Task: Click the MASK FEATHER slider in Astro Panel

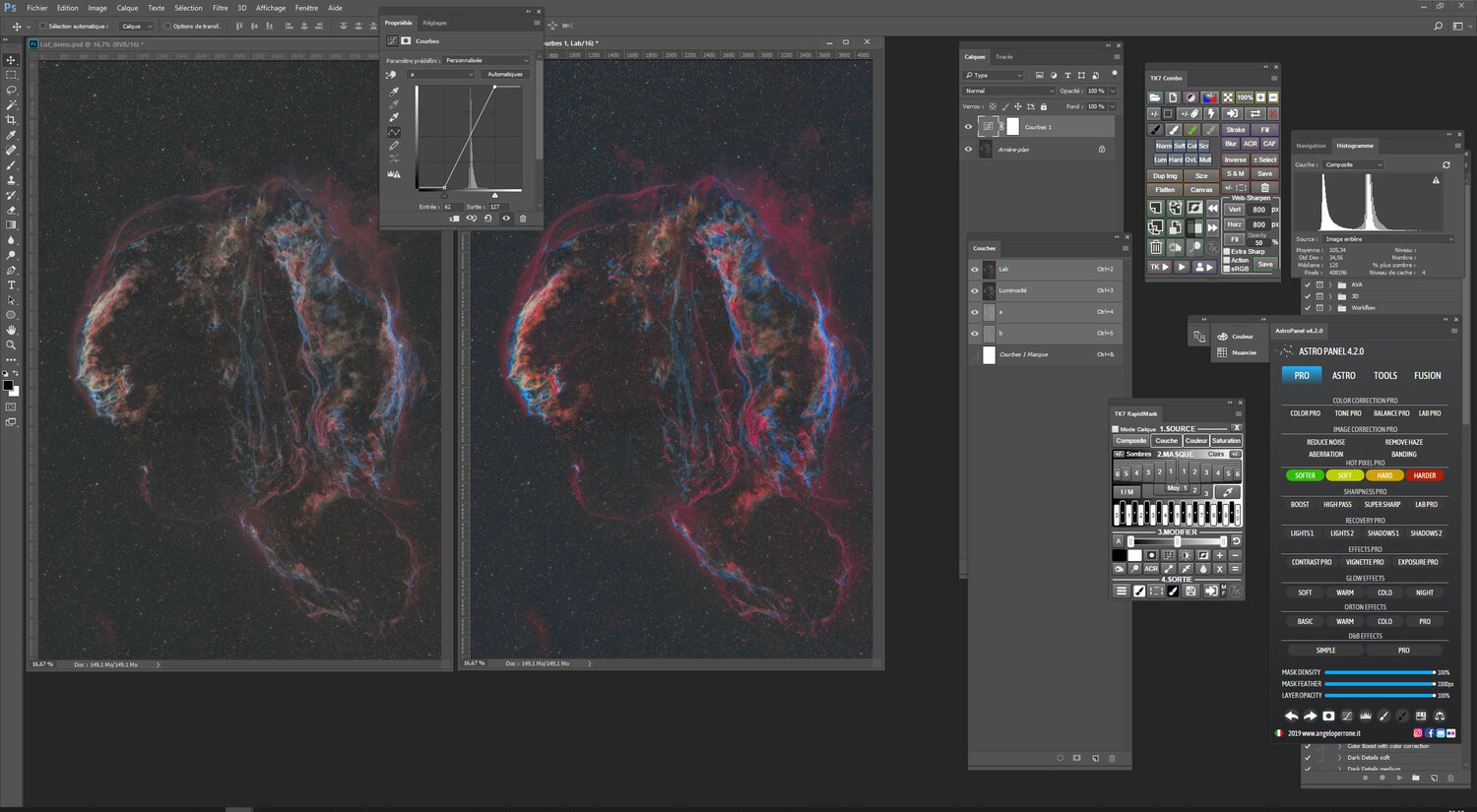Action: point(1380,684)
